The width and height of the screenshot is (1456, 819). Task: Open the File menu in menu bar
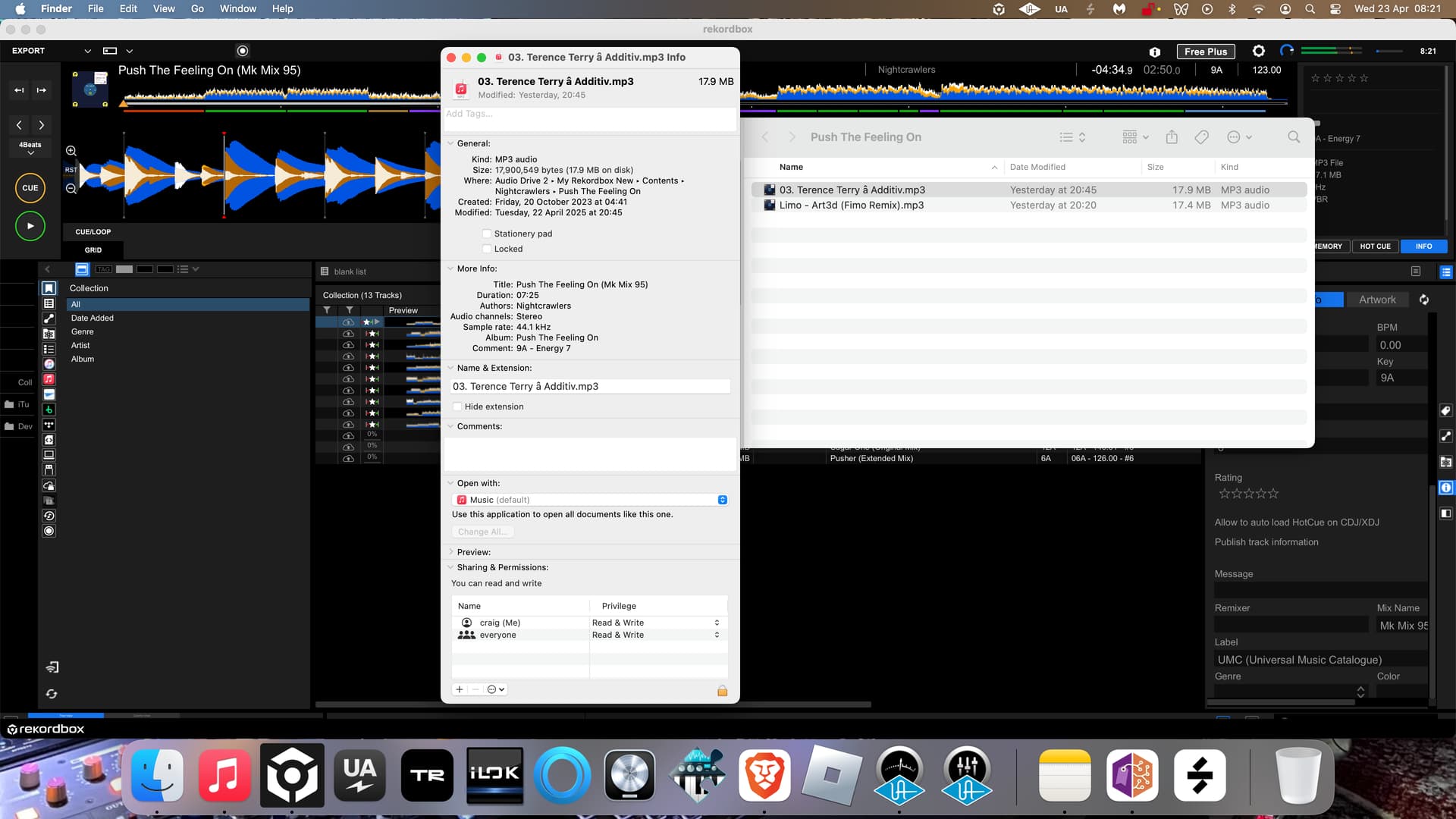96,9
